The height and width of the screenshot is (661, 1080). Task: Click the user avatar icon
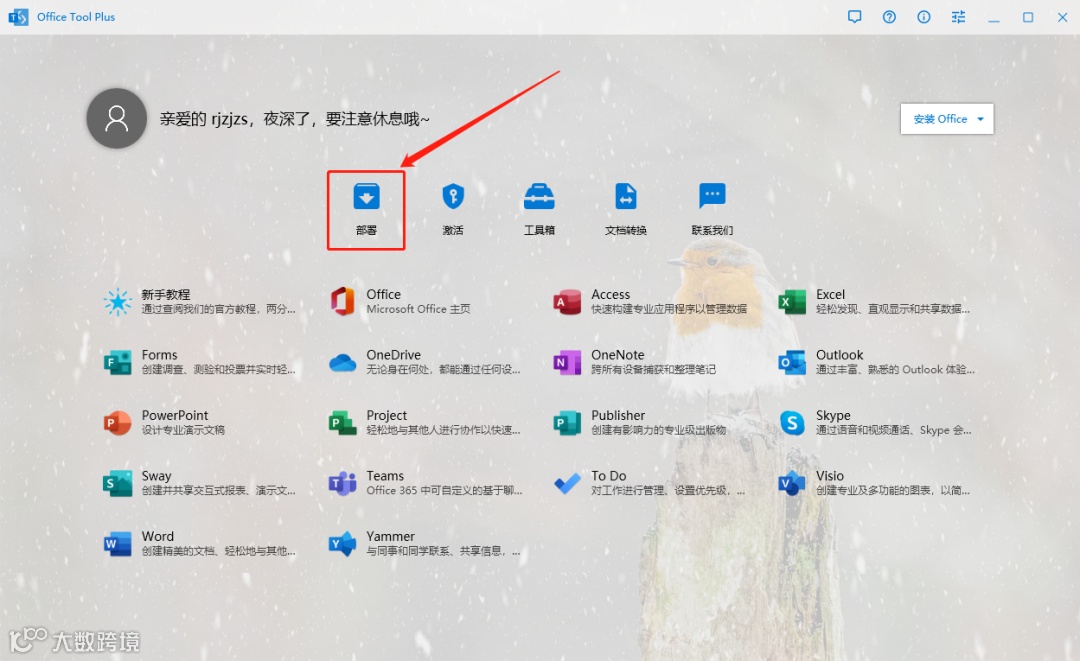click(116, 118)
